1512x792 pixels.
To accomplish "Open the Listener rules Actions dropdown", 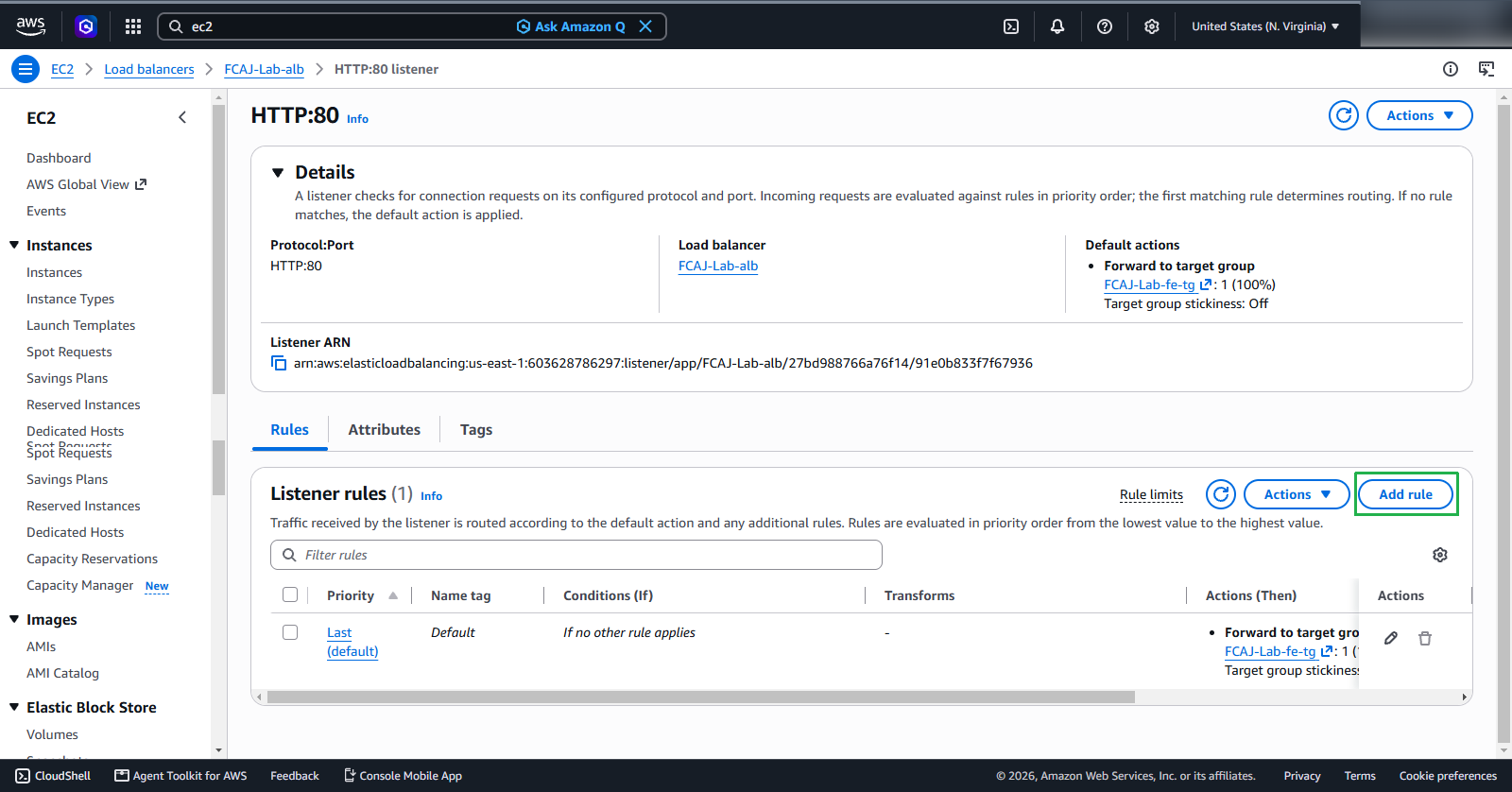I will 1297,494.
